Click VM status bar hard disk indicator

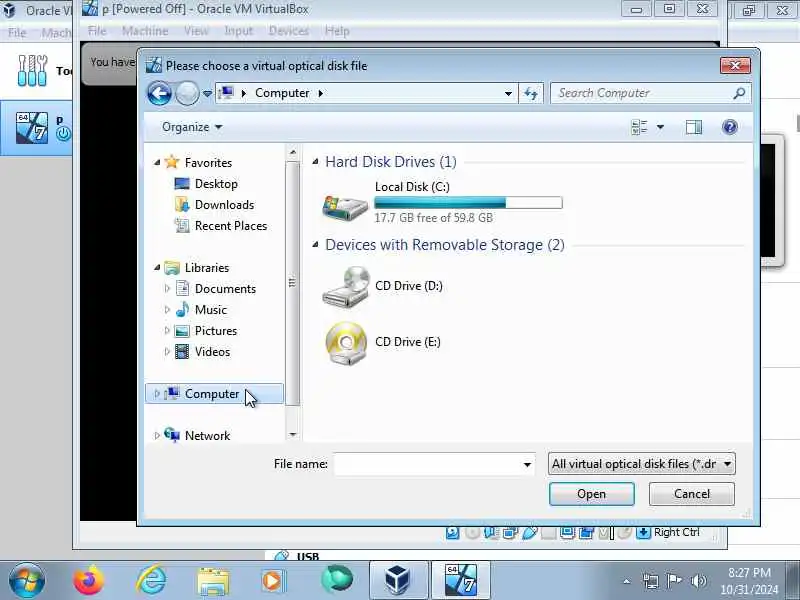coord(453,533)
